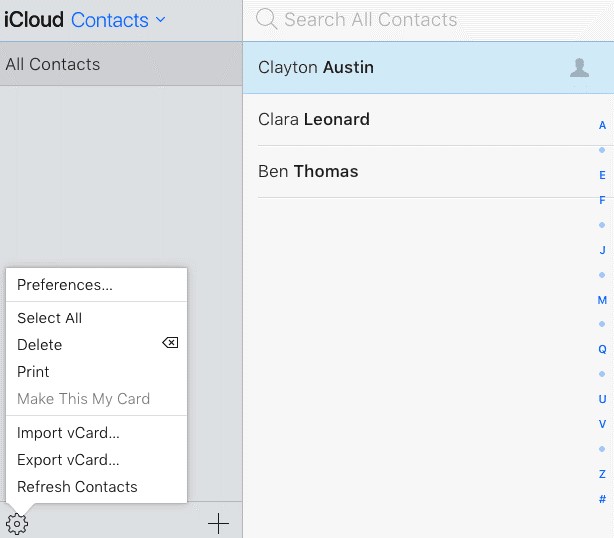
Task: Select Delete from the gear menu
Action: [x=96, y=345]
